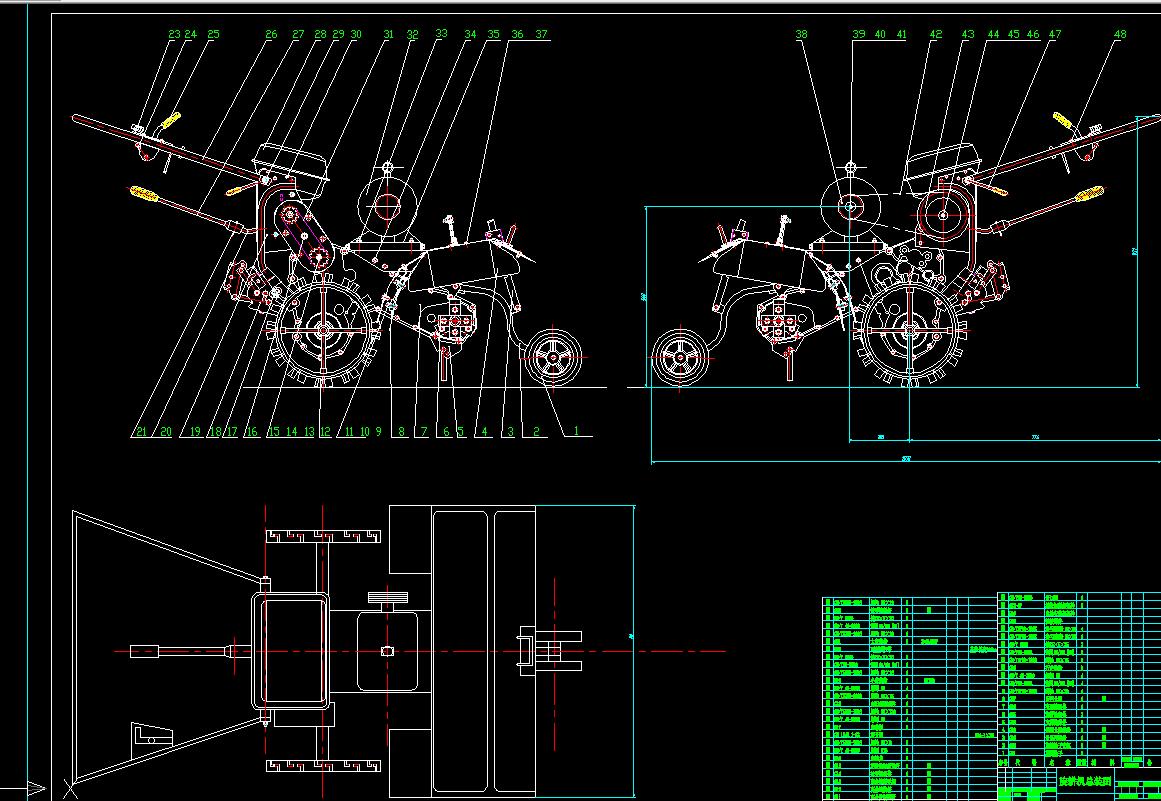Click part number 36 label

click(517, 34)
